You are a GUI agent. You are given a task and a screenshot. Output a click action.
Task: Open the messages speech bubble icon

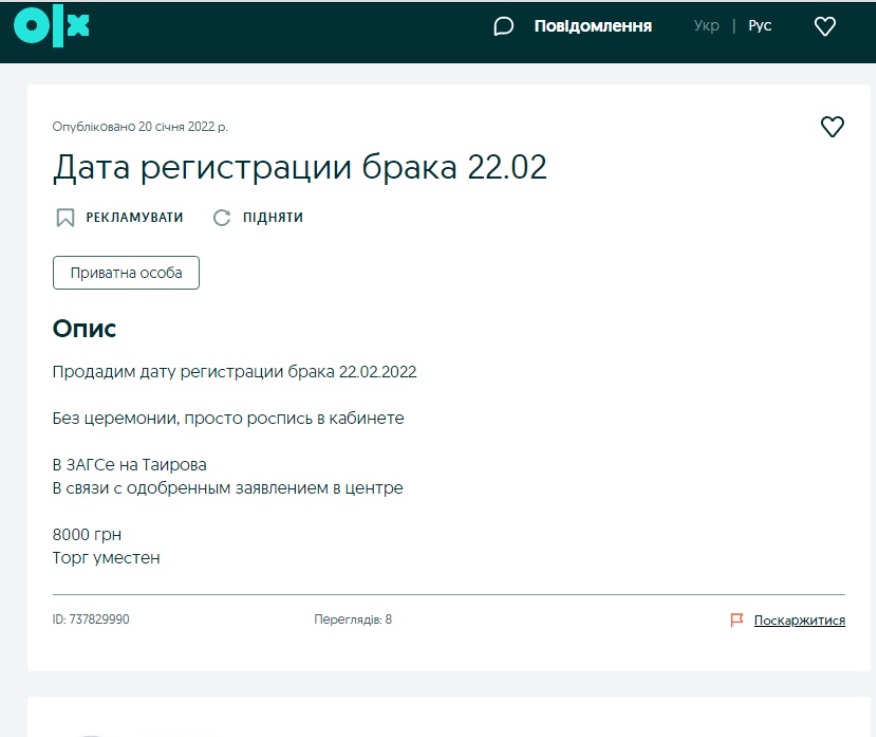[x=503, y=26]
